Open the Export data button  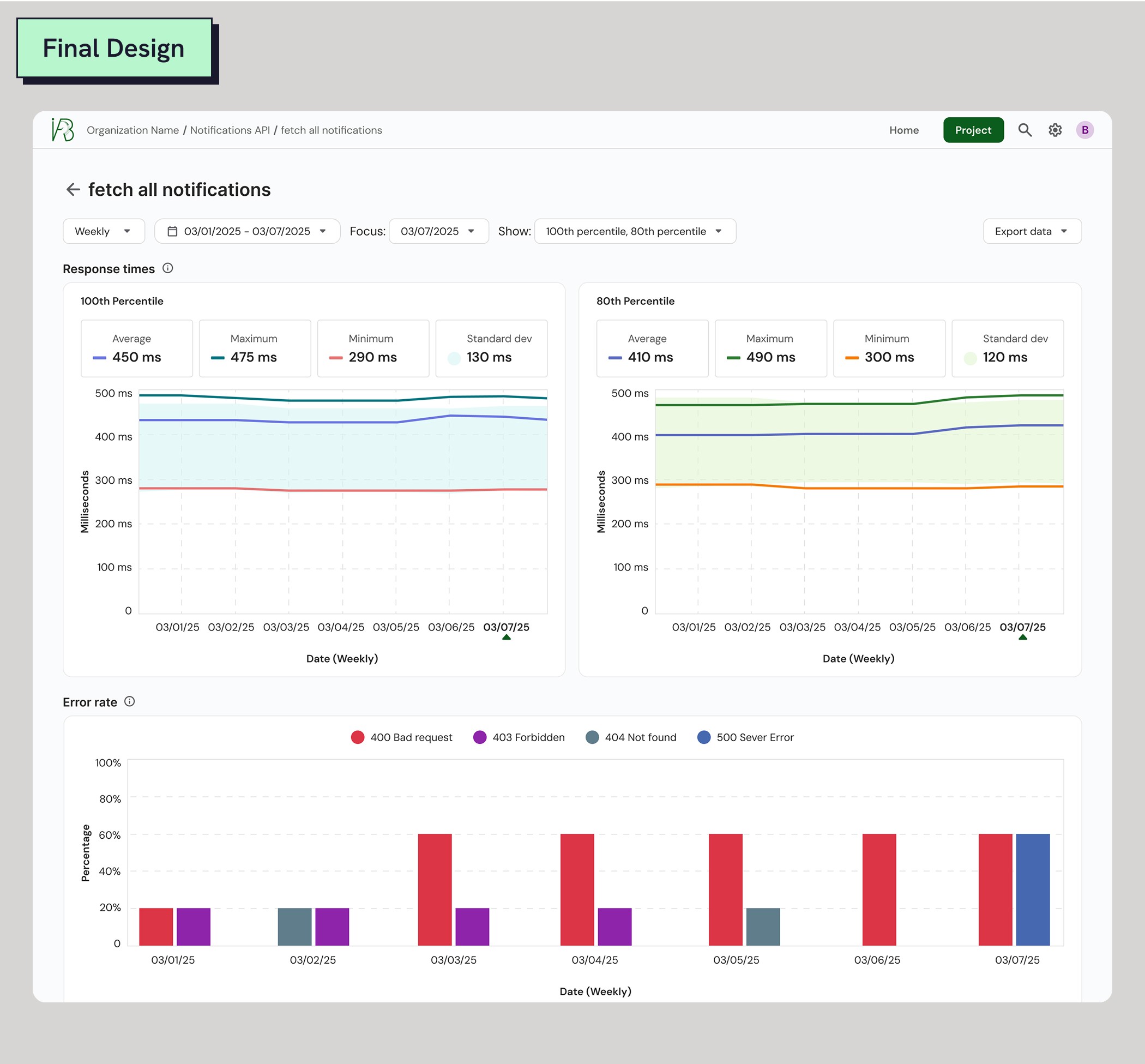pos(1032,231)
